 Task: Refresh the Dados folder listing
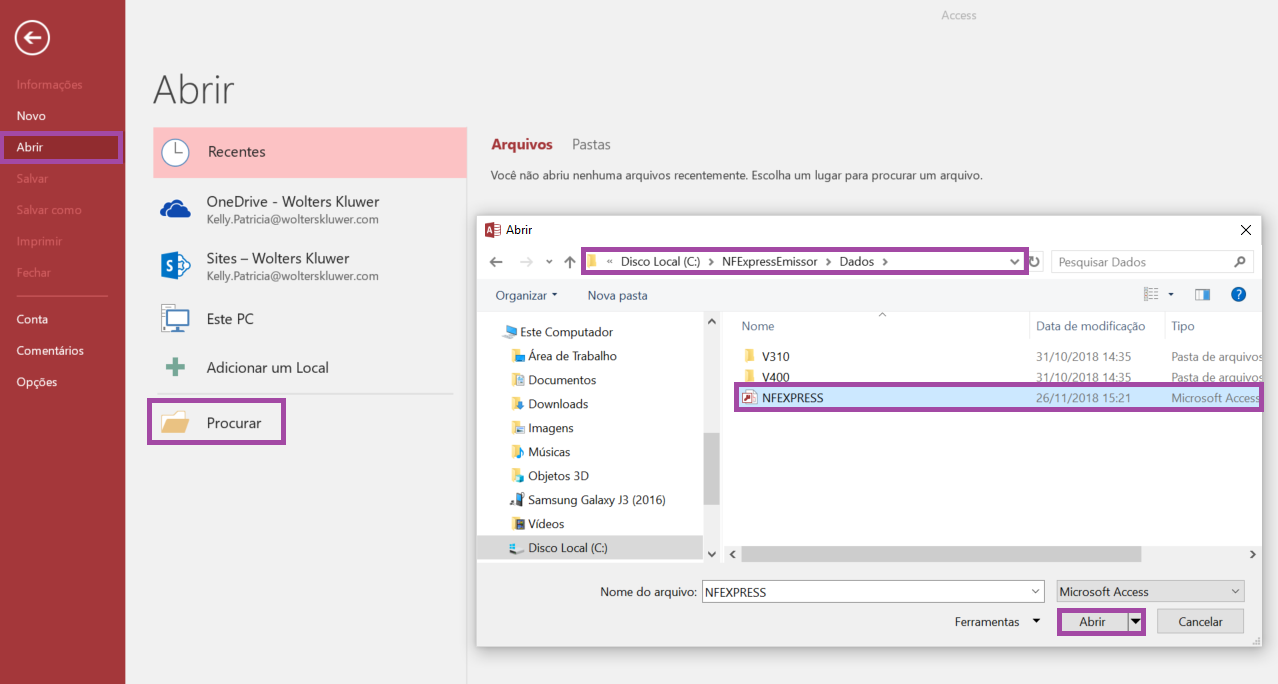(x=1035, y=262)
